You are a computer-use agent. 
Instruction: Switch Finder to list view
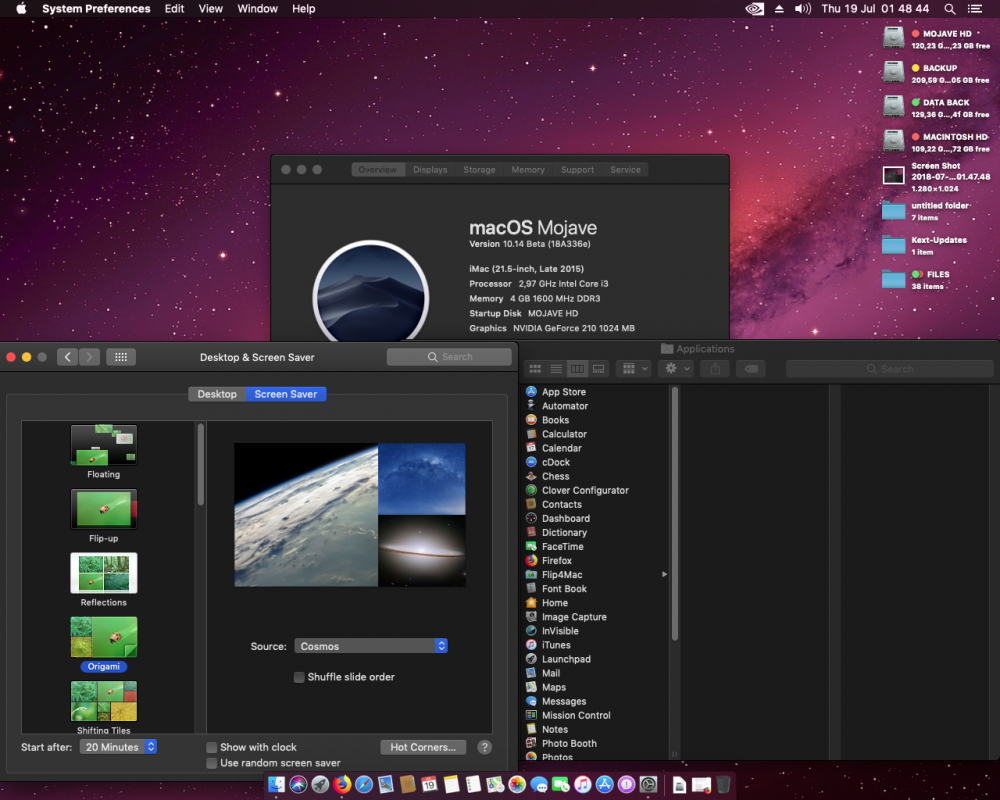(556, 369)
